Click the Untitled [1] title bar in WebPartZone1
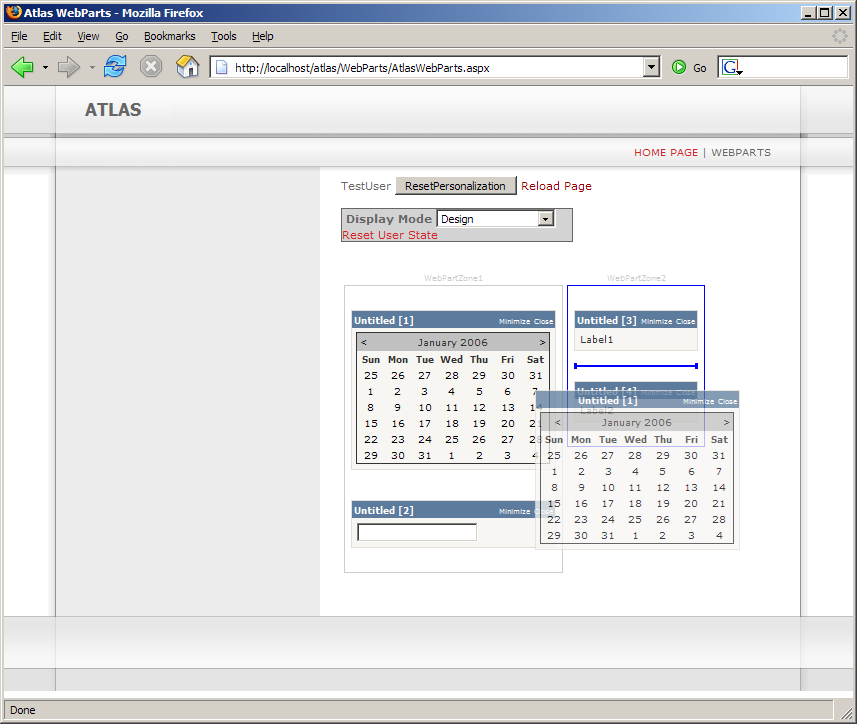This screenshot has width=857, height=724. pyautogui.click(x=454, y=320)
